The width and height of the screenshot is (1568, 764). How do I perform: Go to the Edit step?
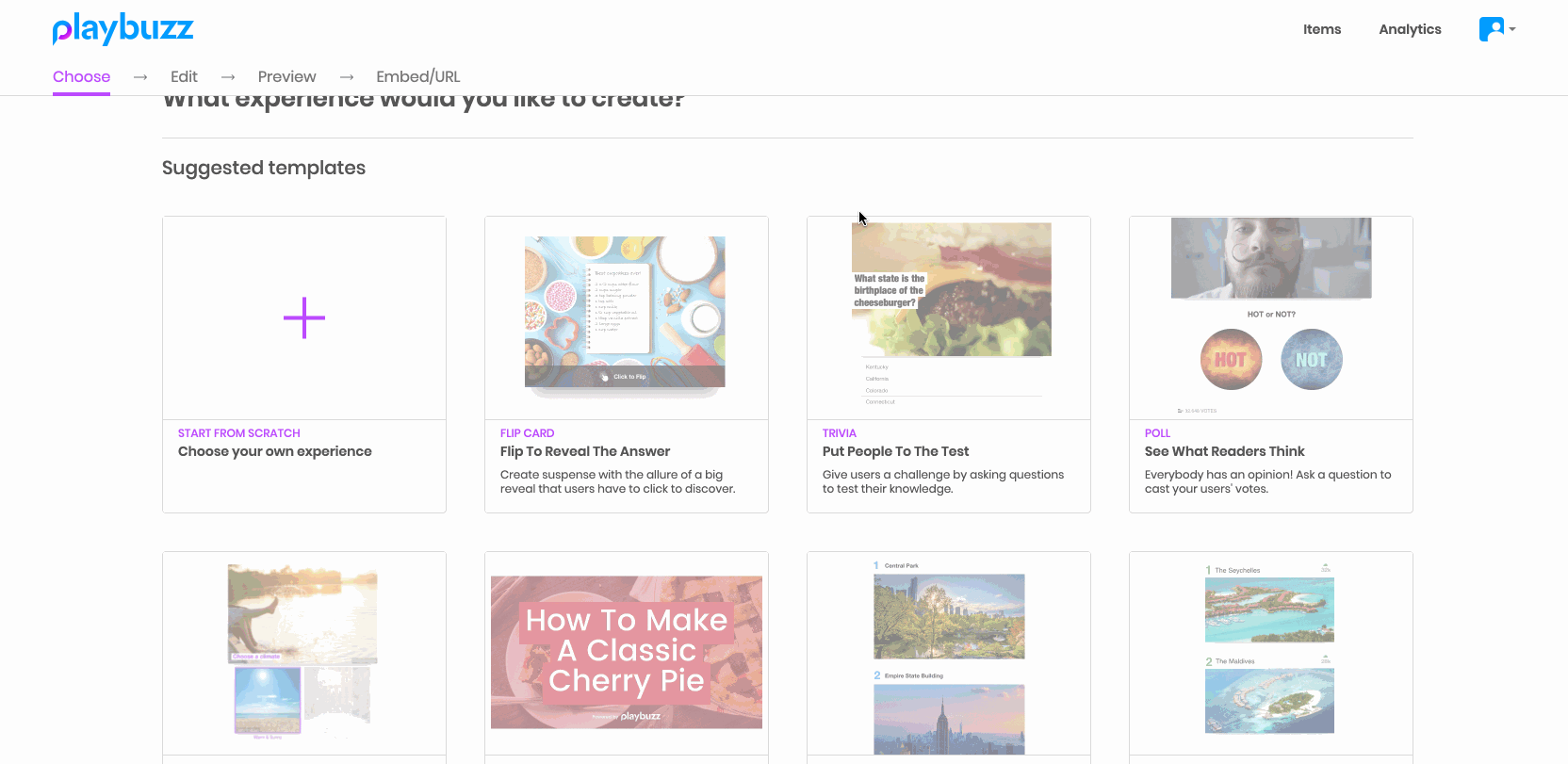point(184,77)
